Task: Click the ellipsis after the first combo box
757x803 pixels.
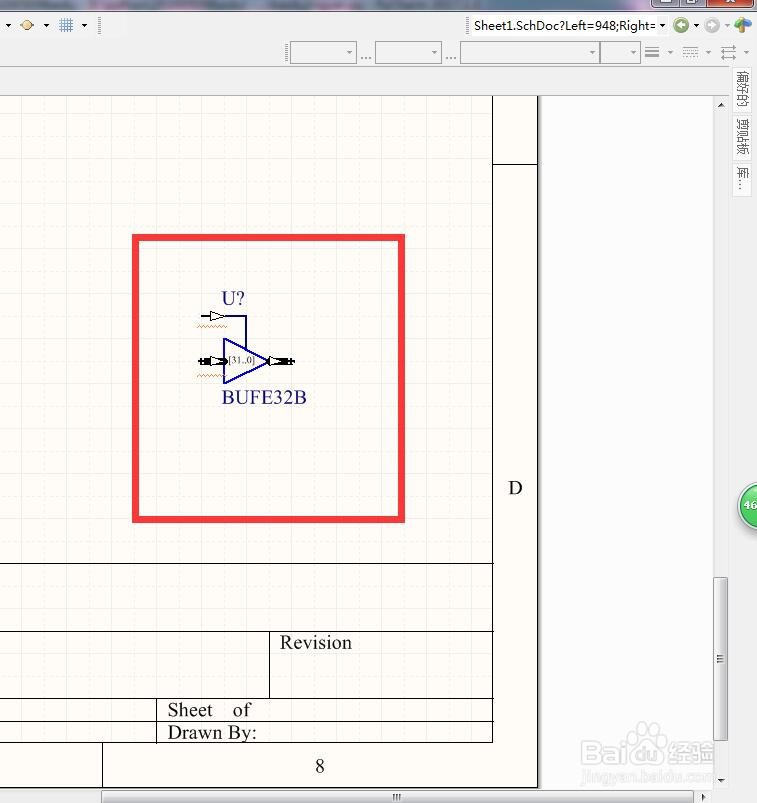Action: click(366, 57)
